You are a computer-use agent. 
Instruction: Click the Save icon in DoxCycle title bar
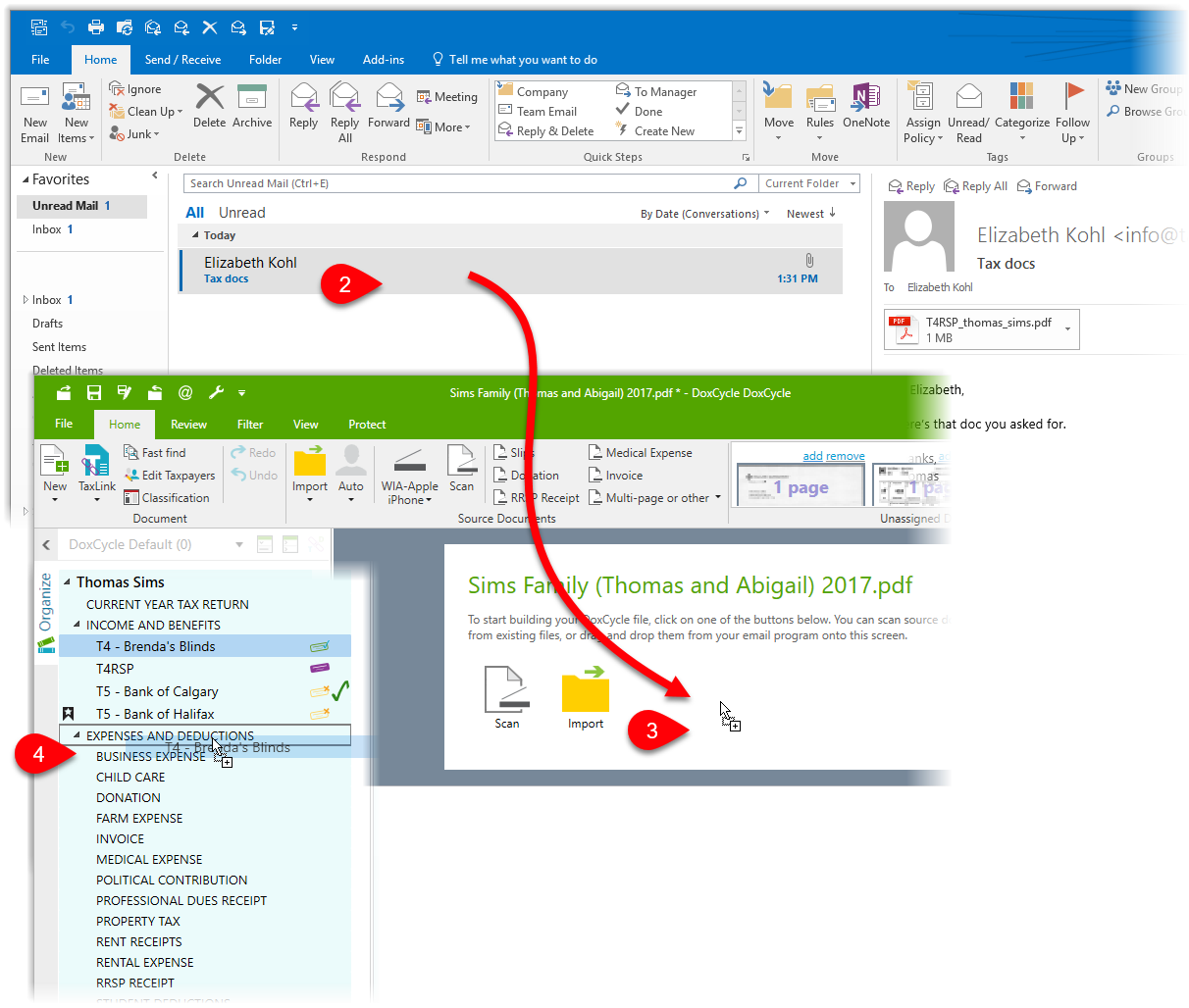tap(94, 393)
